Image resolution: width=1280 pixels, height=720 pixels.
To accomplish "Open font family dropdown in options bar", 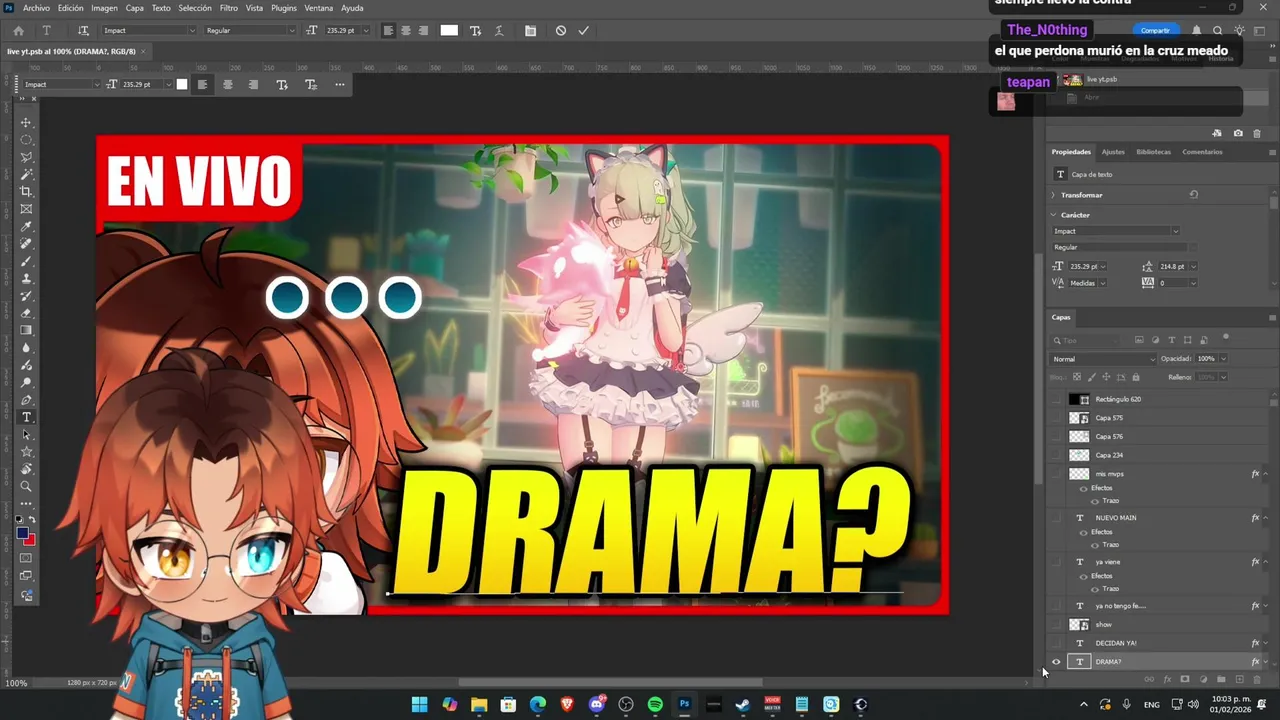I will pyautogui.click(x=192, y=30).
